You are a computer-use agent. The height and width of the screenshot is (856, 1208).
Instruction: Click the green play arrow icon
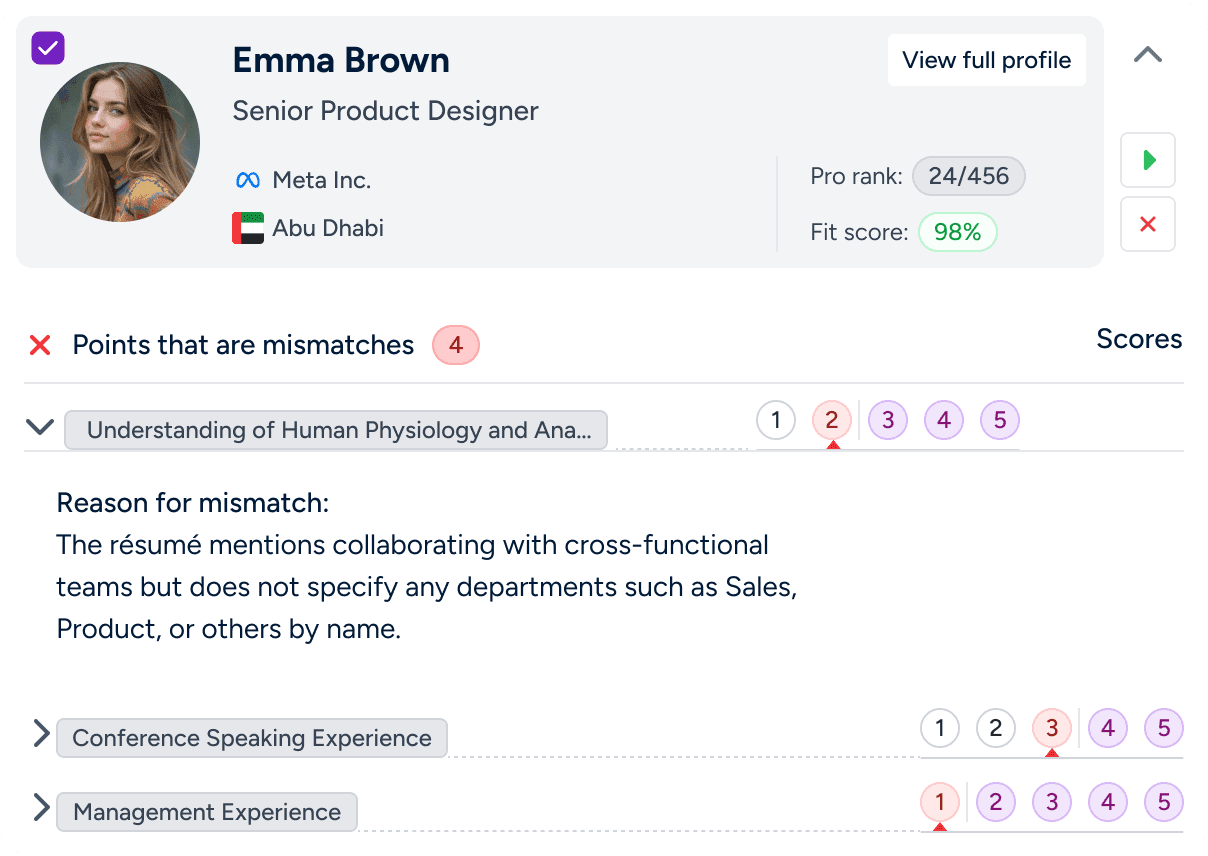[1148, 160]
